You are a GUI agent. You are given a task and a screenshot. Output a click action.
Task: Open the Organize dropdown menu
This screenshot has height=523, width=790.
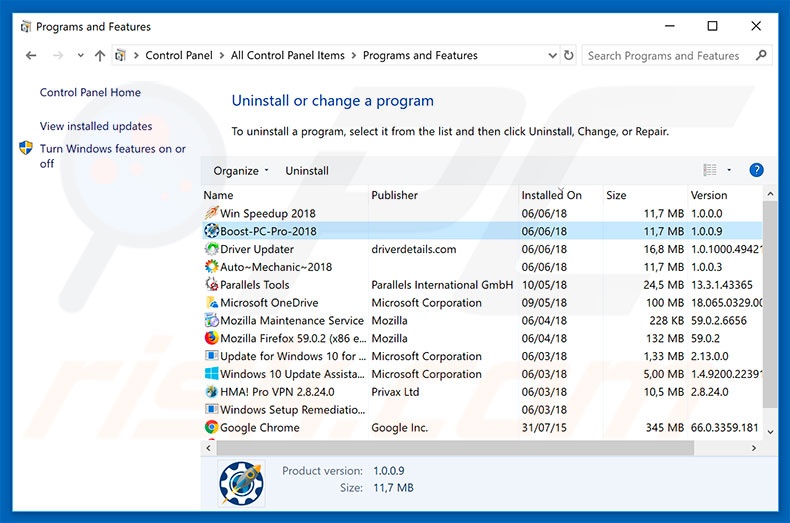click(x=240, y=171)
